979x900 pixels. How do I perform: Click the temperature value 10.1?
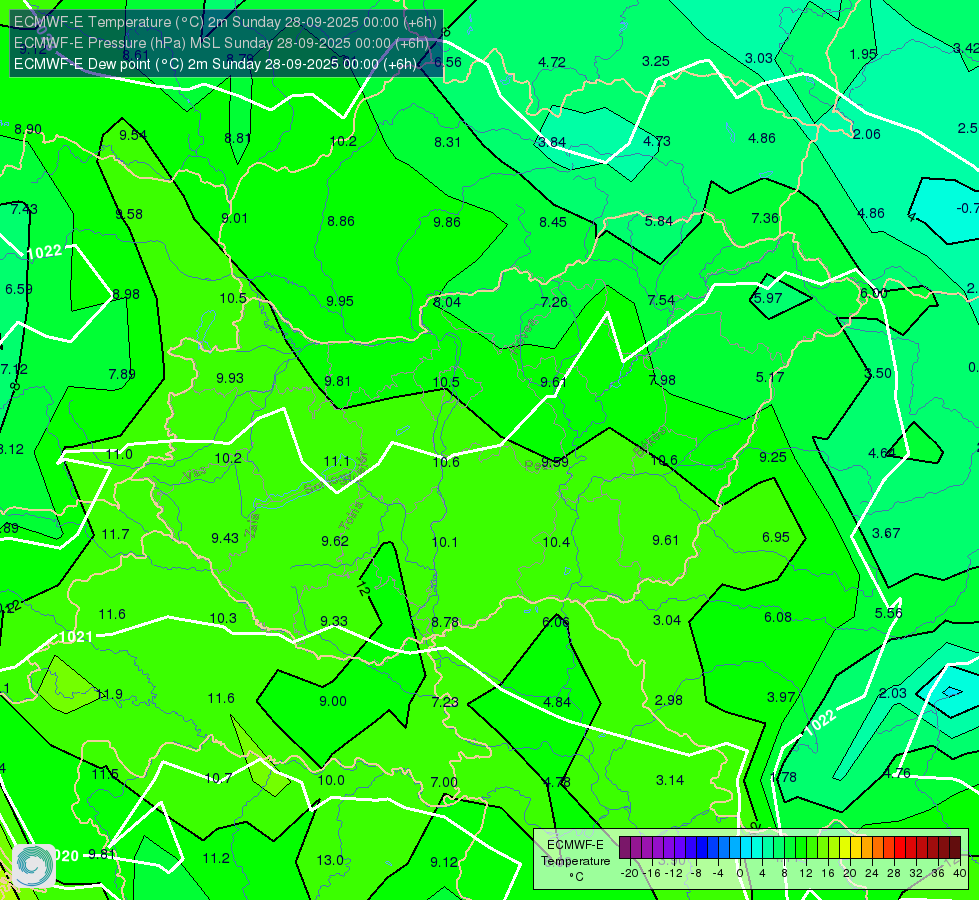[445, 542]
